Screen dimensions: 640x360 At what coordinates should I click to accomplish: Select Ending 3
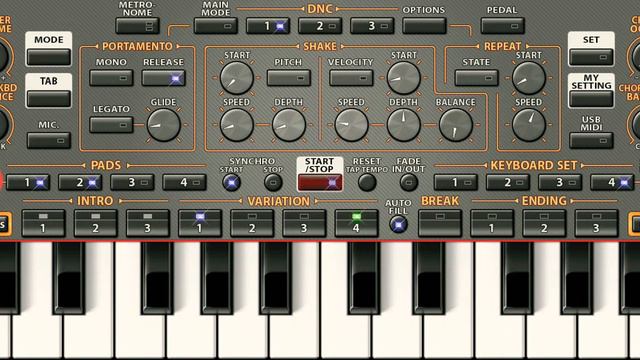tap(597, 223)
